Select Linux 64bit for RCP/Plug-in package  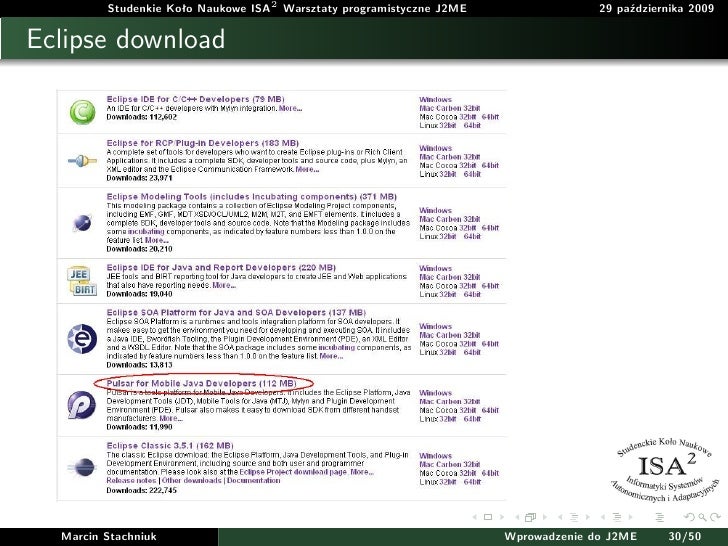click(x=472, y=174)
